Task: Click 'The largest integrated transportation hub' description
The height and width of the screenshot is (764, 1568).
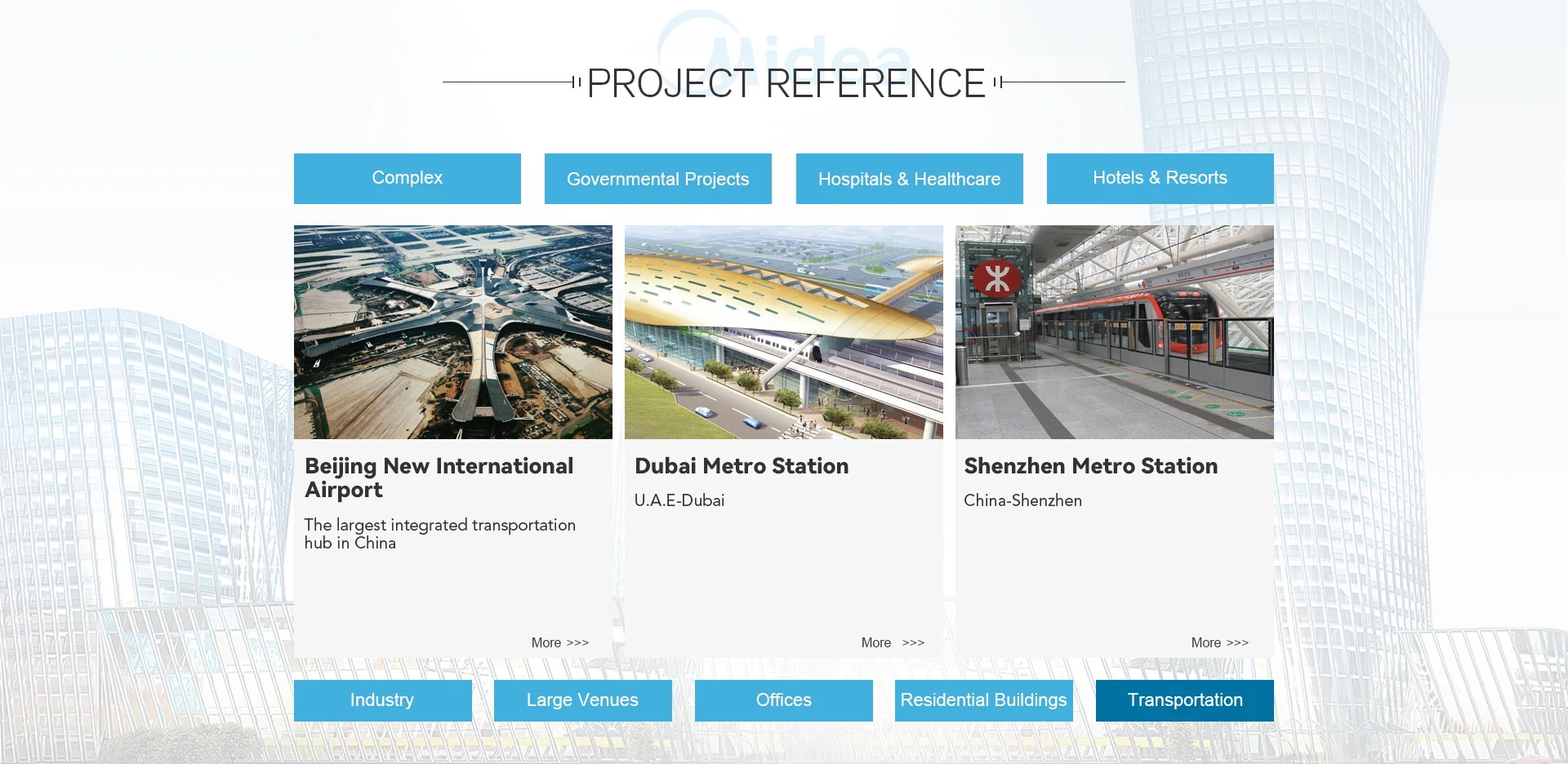Action: 440,534
